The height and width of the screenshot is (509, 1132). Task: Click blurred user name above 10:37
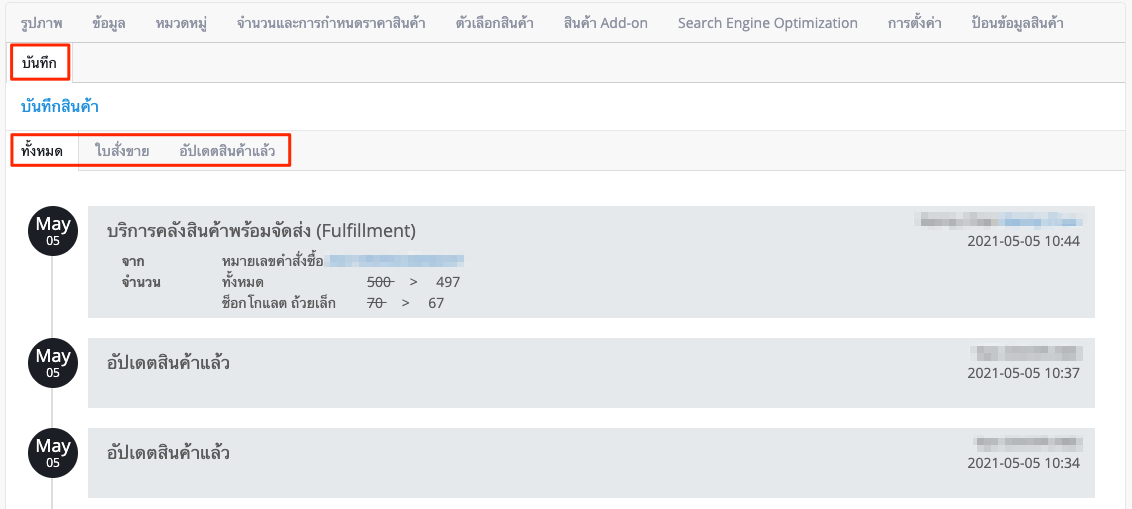tap(1027, 352)
